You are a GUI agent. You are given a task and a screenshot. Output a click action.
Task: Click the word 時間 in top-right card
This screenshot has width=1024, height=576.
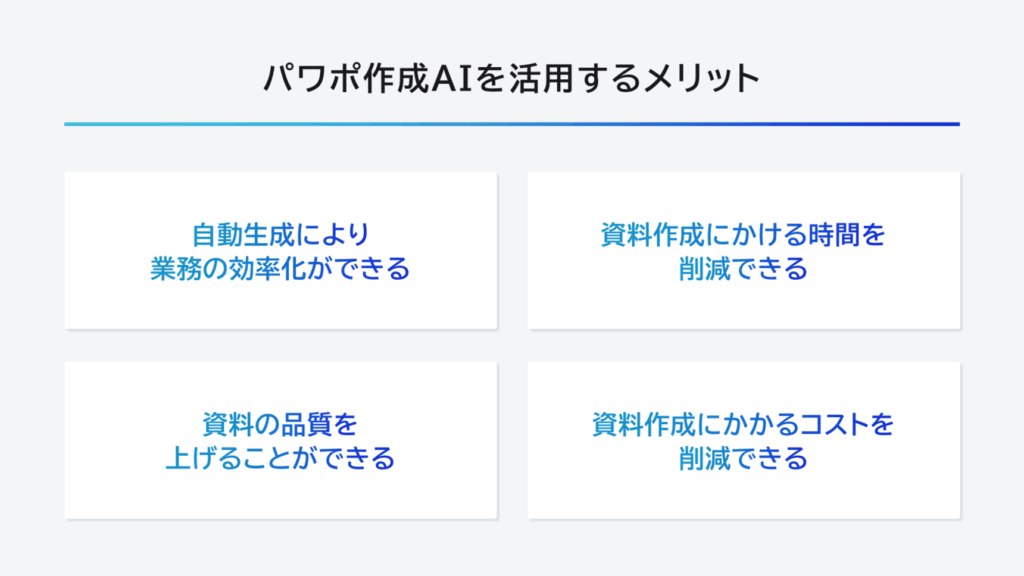[x=838, y=236]
